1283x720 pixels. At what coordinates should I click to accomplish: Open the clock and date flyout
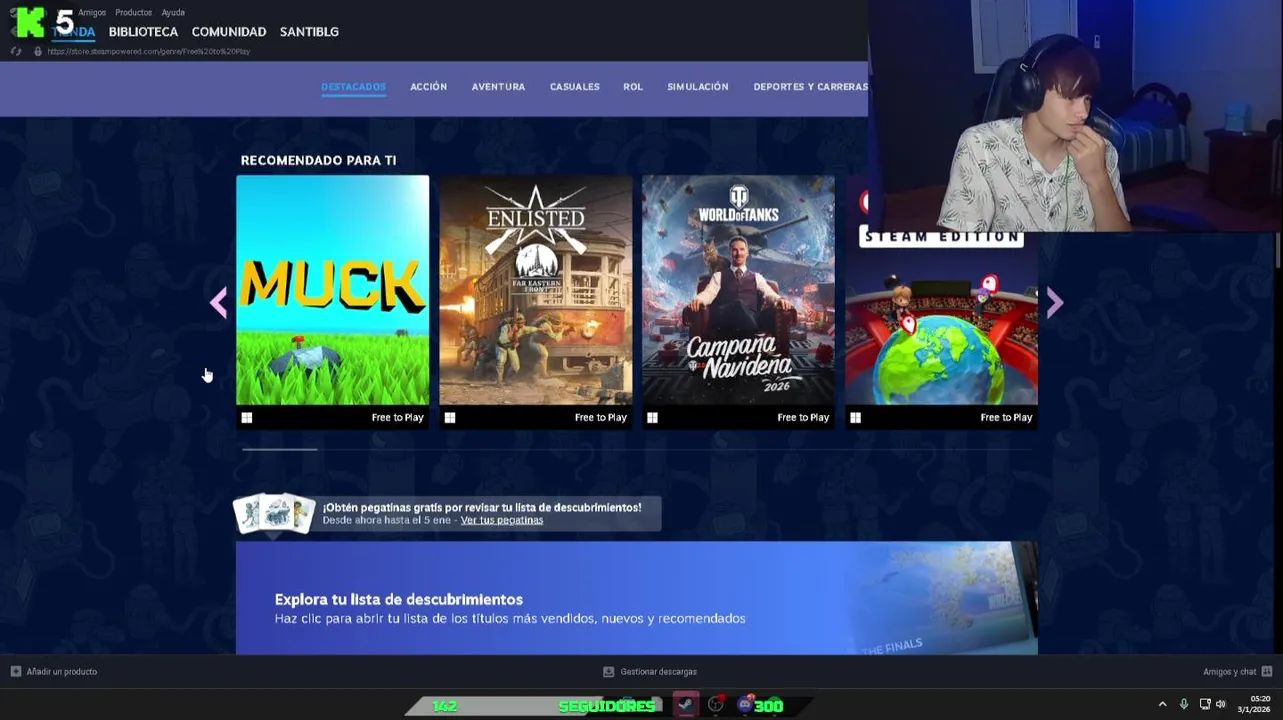pyautogui.click(x=1255, y=704)
